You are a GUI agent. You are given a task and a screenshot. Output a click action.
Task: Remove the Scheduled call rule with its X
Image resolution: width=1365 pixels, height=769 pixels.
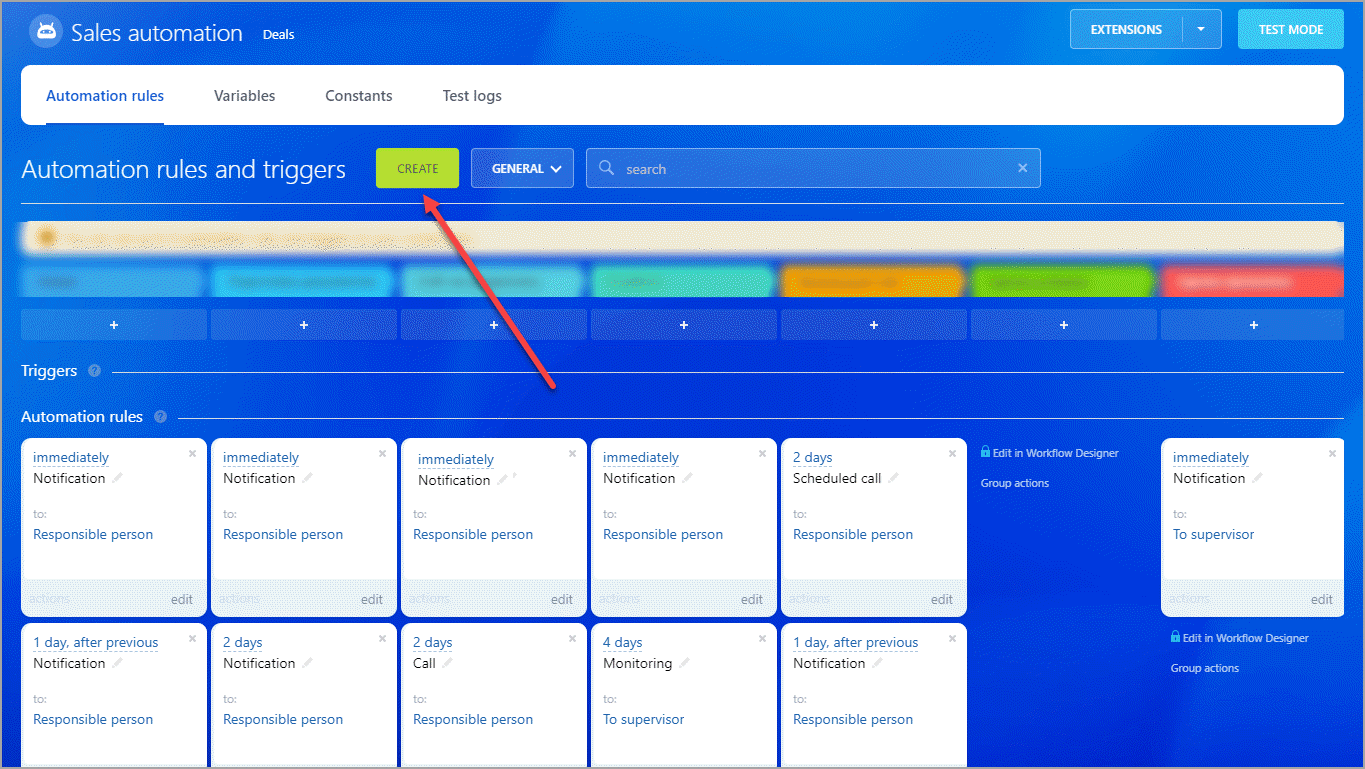pyautogui.click(x=952, y=453)
